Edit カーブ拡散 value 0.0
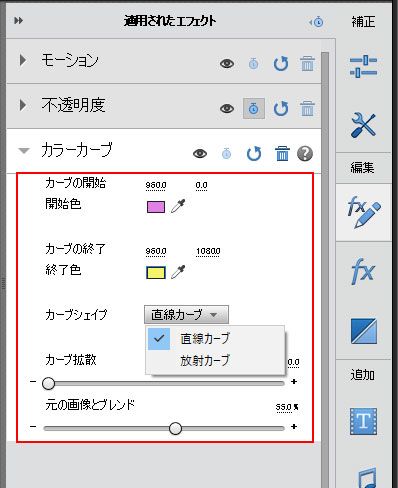 coord(293,362)
